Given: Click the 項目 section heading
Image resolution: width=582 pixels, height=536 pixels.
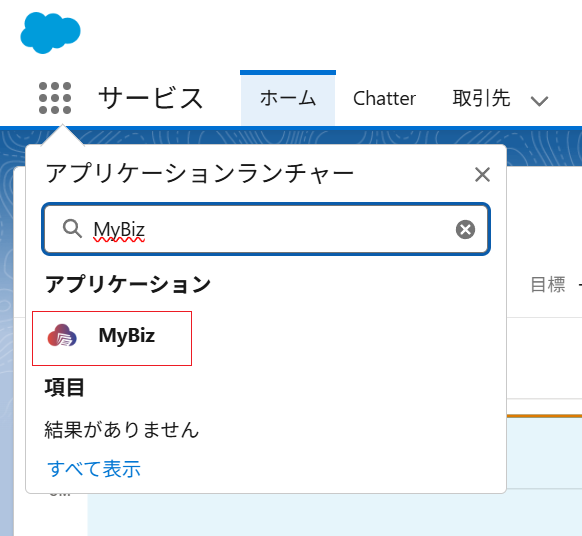Looking at the screenshot, I should pyautogui.click(x=65, y=388).
